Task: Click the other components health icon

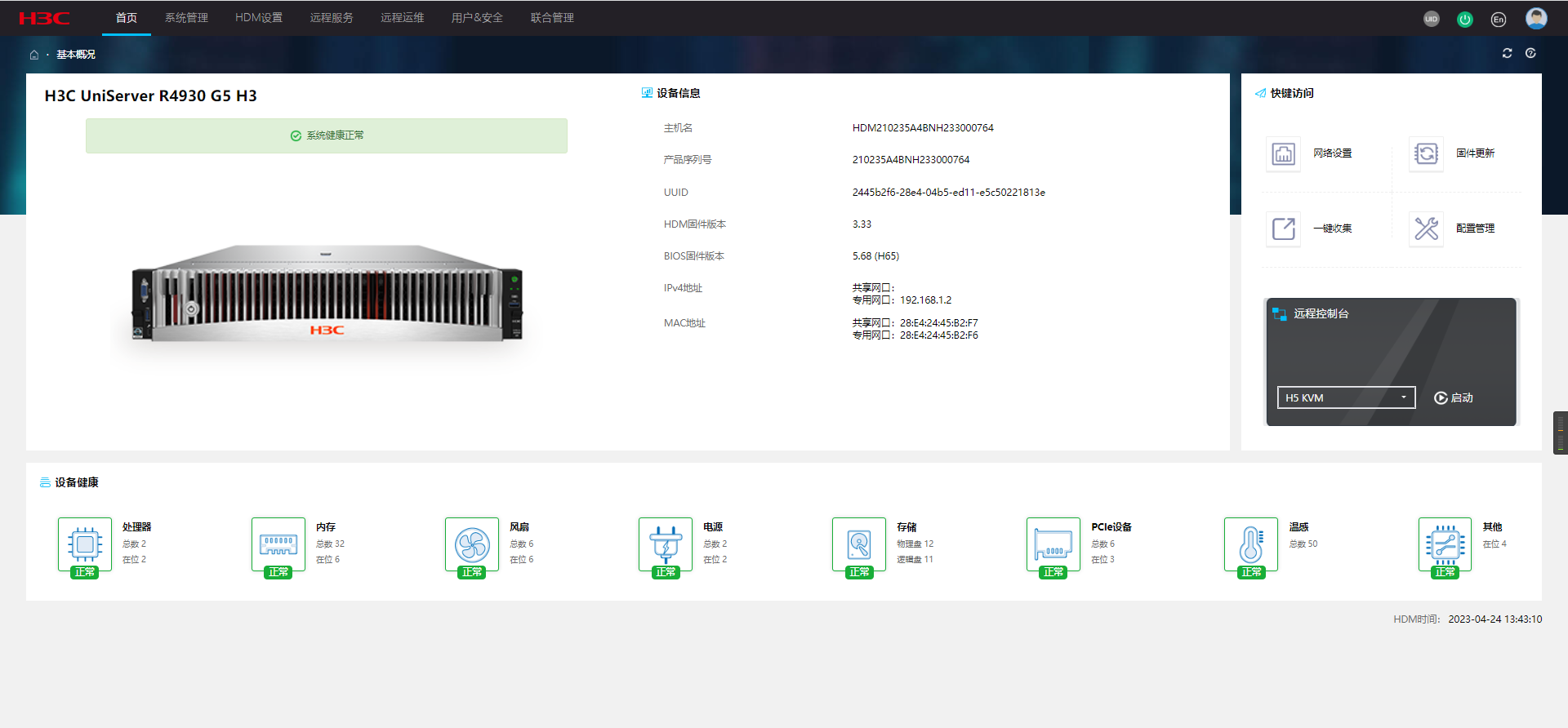Action: 1445,544
